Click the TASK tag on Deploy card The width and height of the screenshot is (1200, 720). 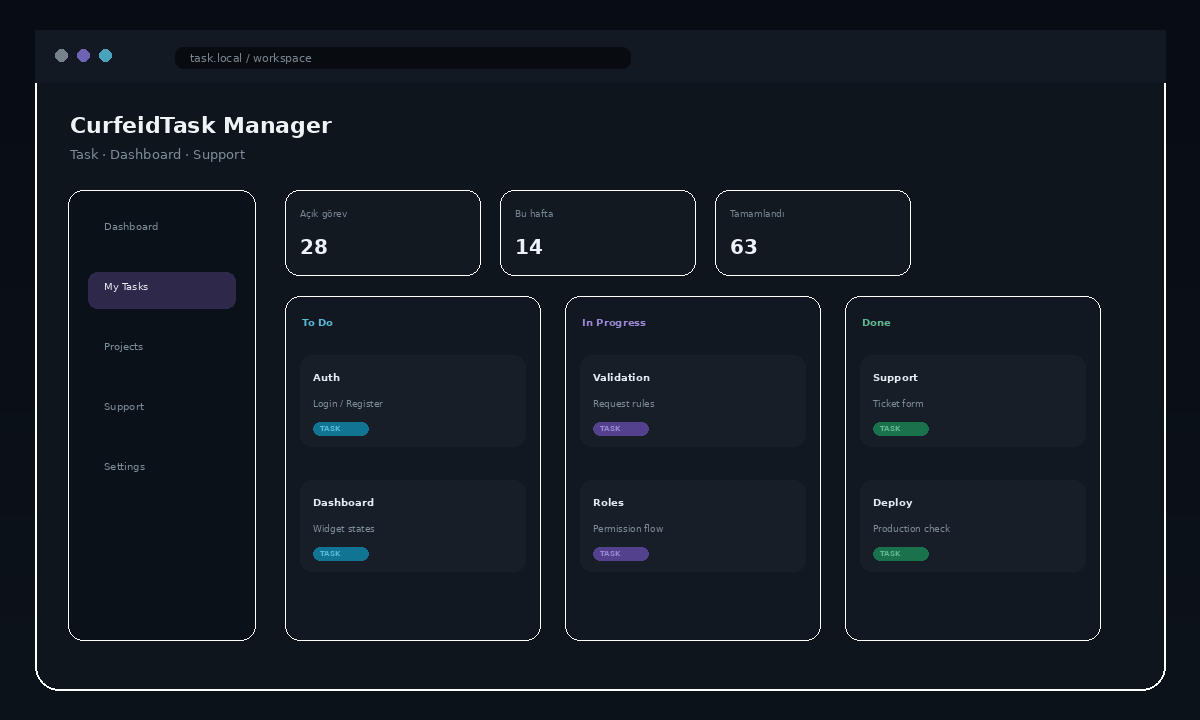coord(901,554)
